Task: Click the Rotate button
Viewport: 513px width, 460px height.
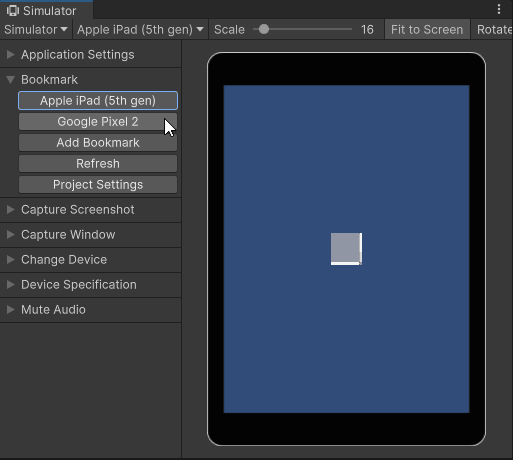Action: click(x=492, y=30)
